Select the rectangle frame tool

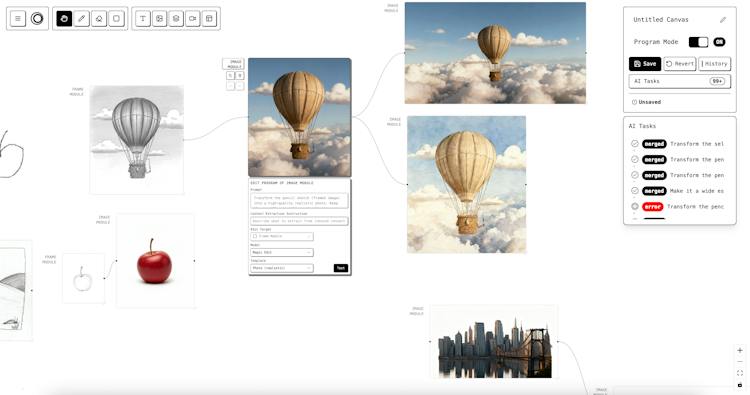click(116, 19)
